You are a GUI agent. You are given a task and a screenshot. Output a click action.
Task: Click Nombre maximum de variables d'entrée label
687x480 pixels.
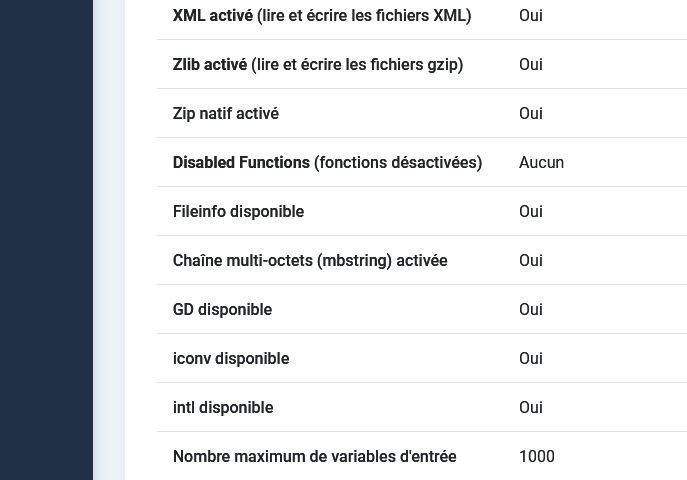(x=315, y=457)
